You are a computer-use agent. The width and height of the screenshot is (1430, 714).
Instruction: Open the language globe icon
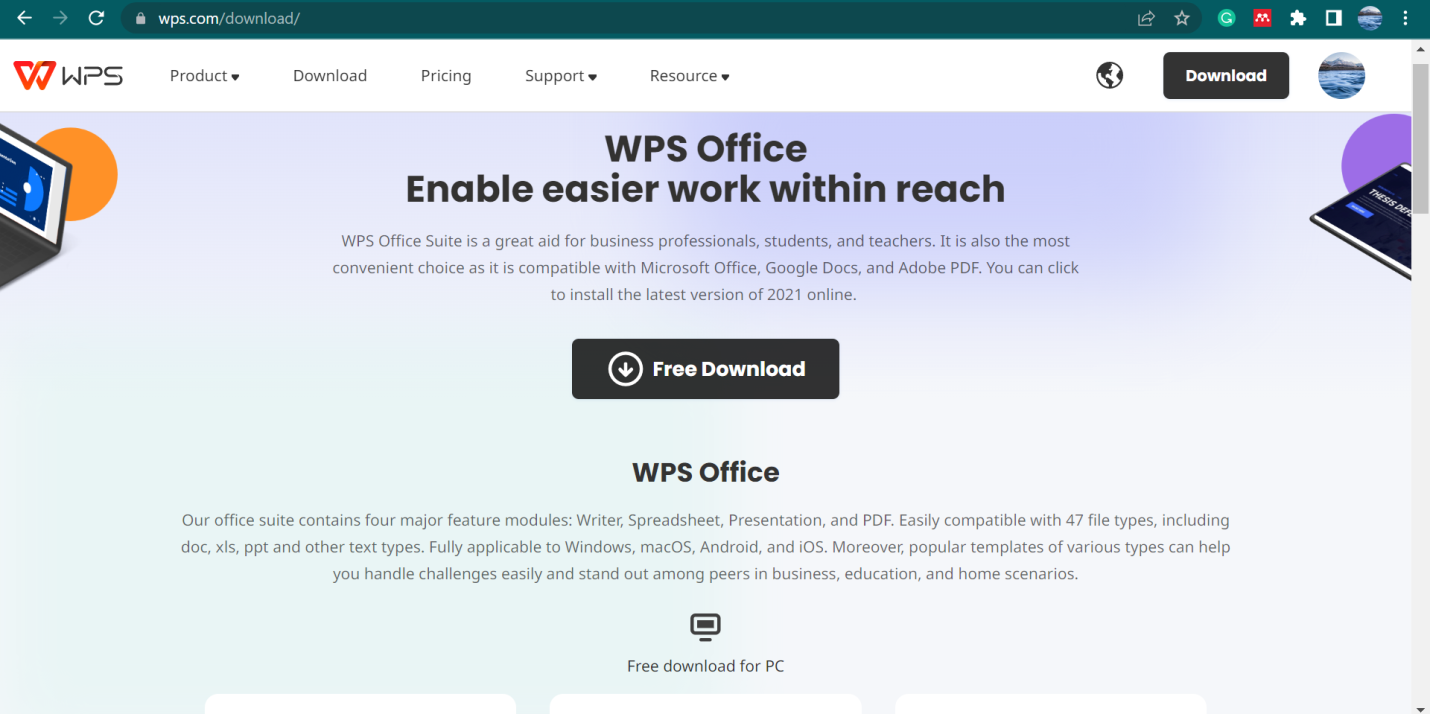1109,76
